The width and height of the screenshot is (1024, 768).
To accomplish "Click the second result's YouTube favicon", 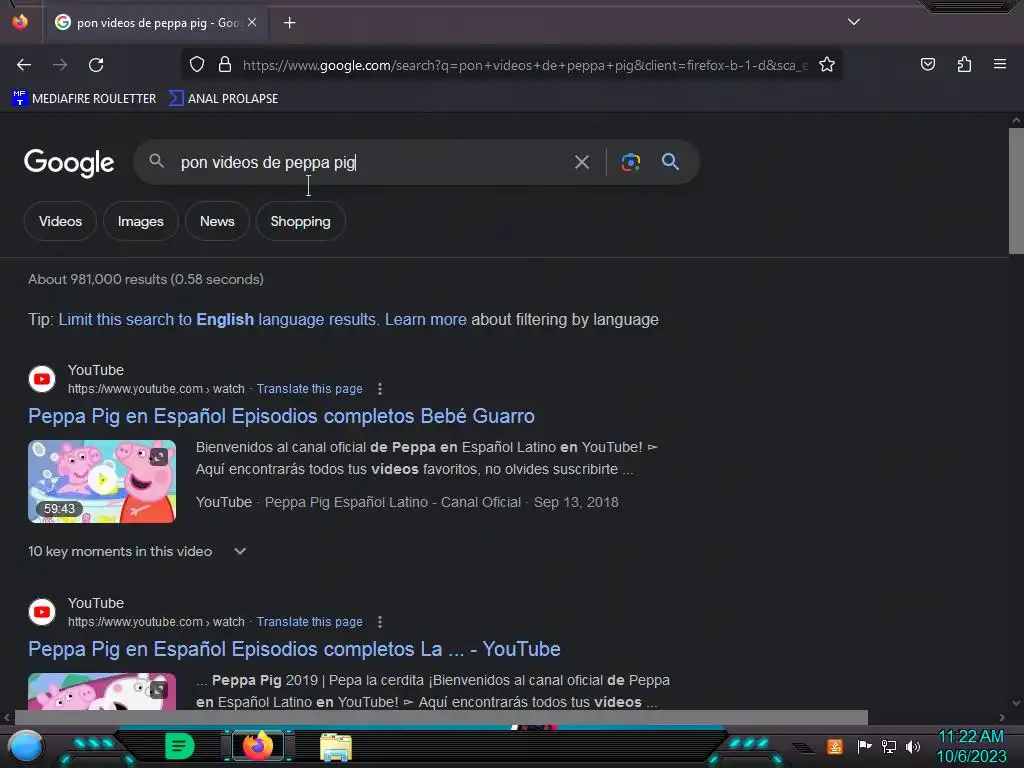I will 42,612.
